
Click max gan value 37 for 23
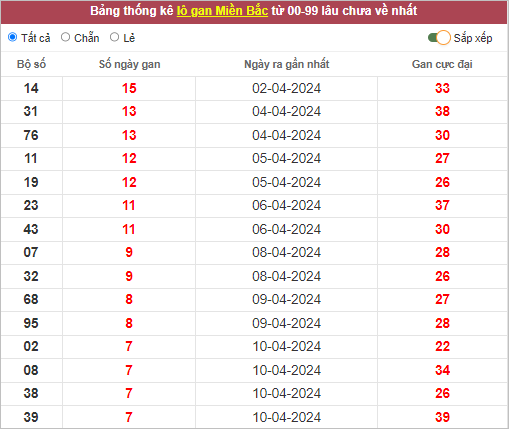click(442, 205)
